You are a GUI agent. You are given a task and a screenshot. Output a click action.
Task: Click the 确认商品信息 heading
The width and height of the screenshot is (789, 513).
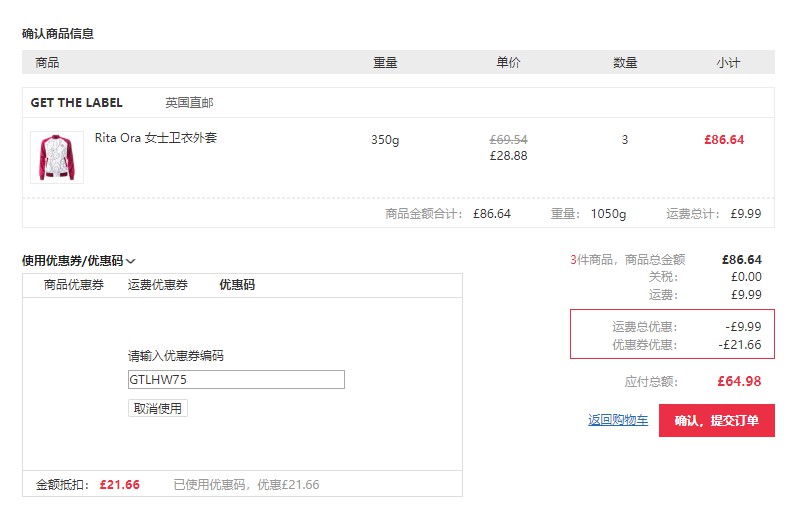coord(58,34)
